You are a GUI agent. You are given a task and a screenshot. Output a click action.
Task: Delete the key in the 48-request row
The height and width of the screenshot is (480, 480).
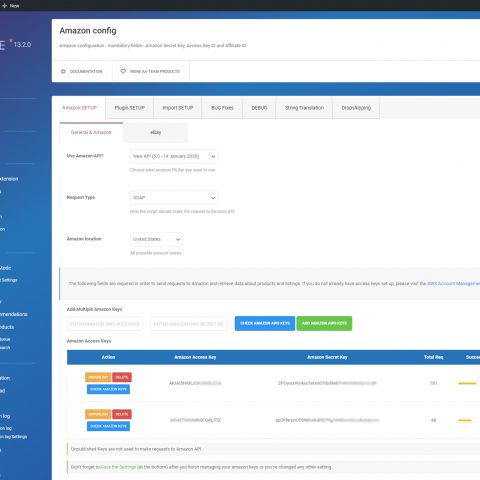(122, 414)
